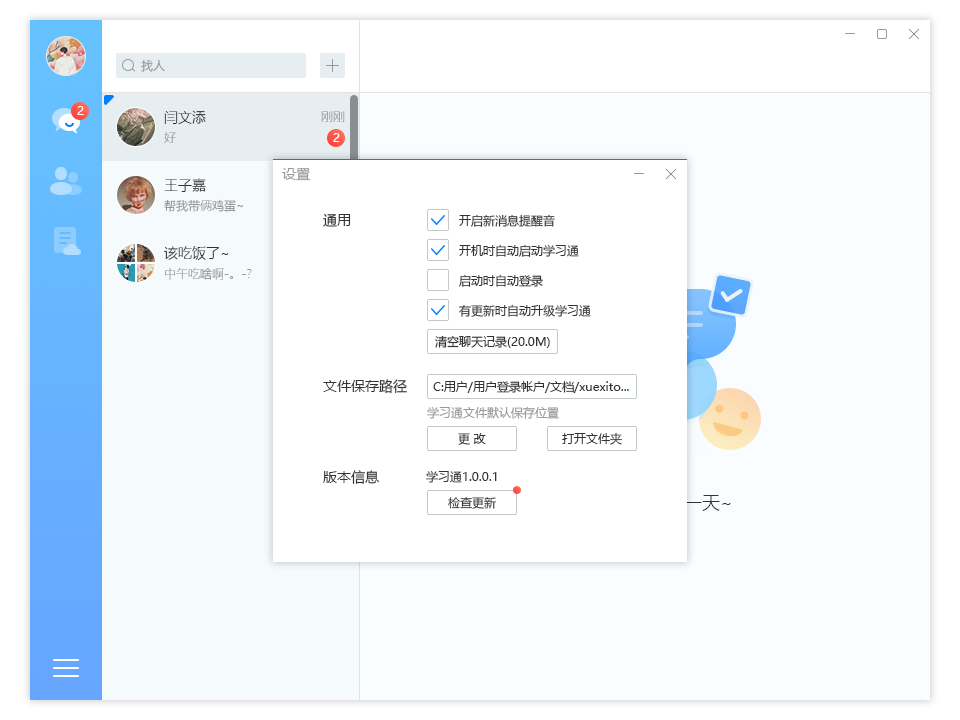960x720 pixels.
Task: Enable 启动时自动登录 checkbox
Action: [438, 280]
